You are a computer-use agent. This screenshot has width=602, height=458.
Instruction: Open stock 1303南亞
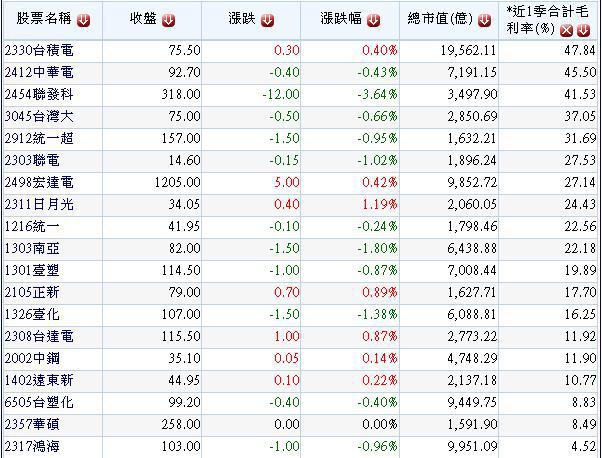[32, 248]
